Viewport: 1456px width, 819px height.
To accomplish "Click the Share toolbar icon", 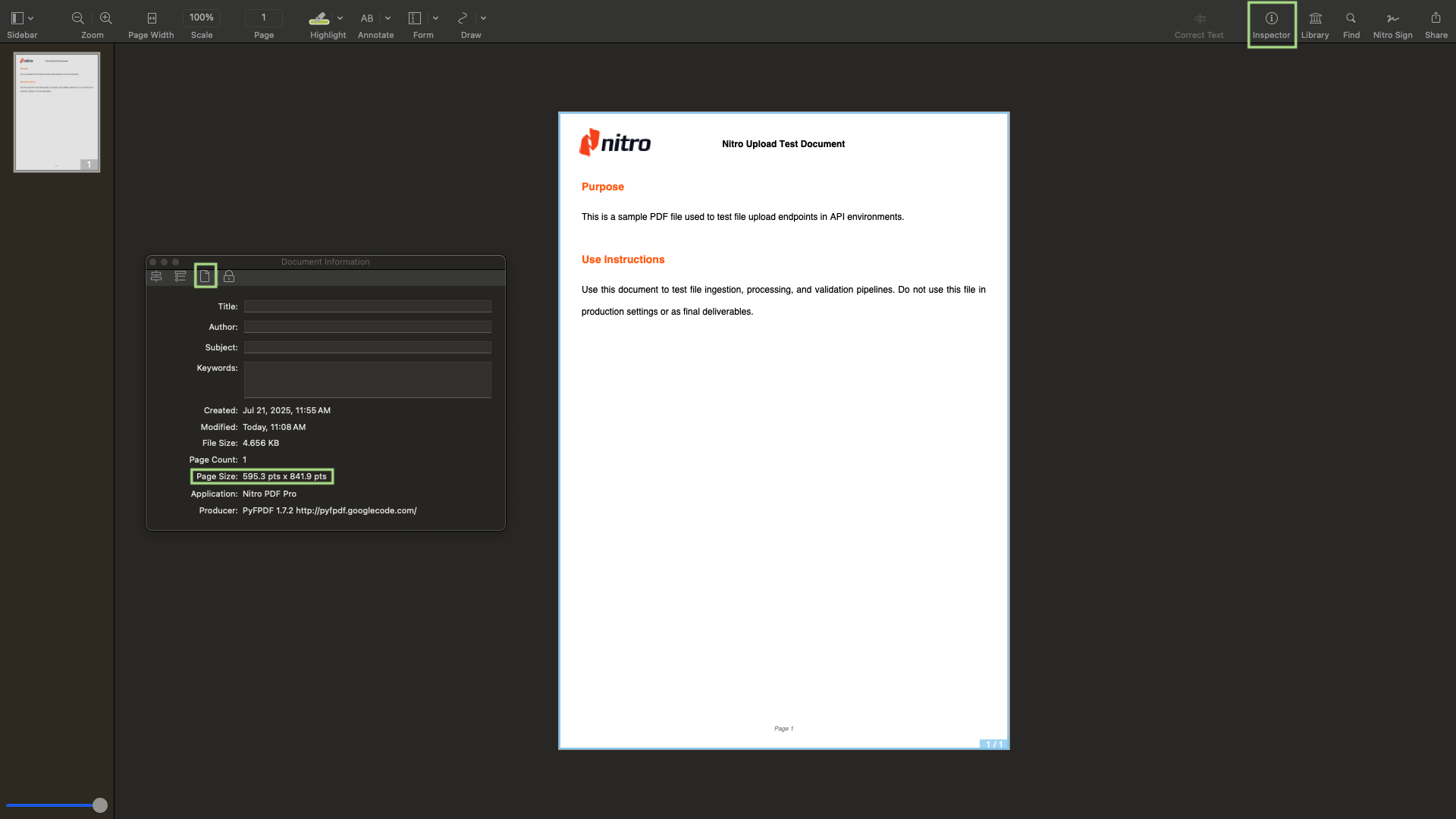I will (x=1436, y=18).
